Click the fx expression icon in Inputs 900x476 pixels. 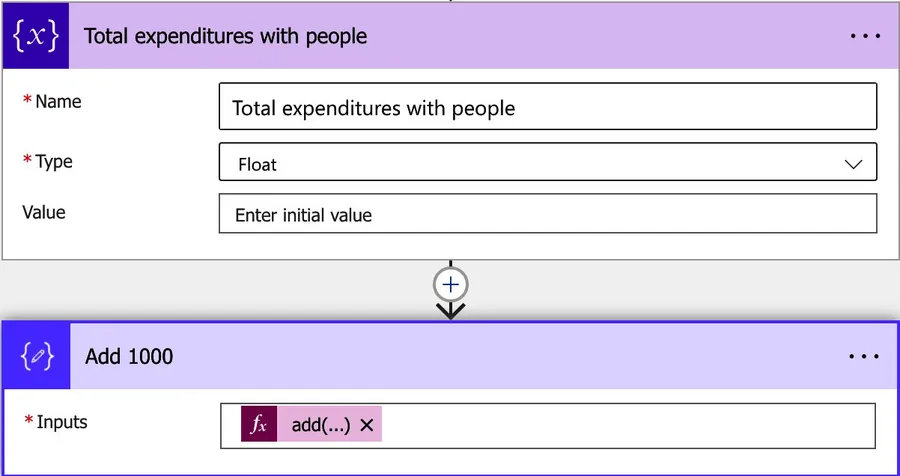259,425
